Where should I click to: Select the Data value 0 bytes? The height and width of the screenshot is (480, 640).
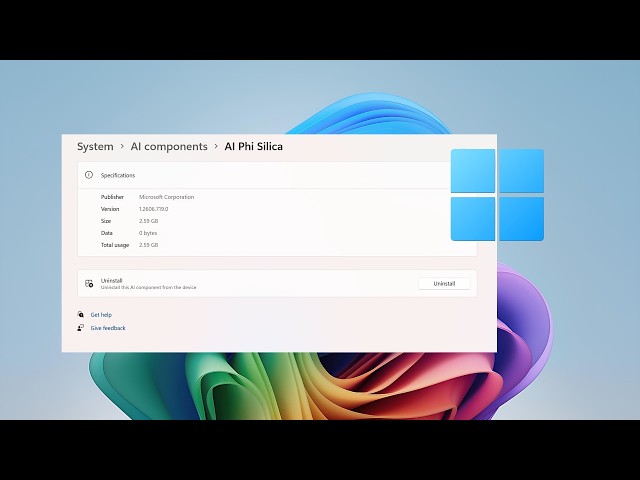click(148, 233)
